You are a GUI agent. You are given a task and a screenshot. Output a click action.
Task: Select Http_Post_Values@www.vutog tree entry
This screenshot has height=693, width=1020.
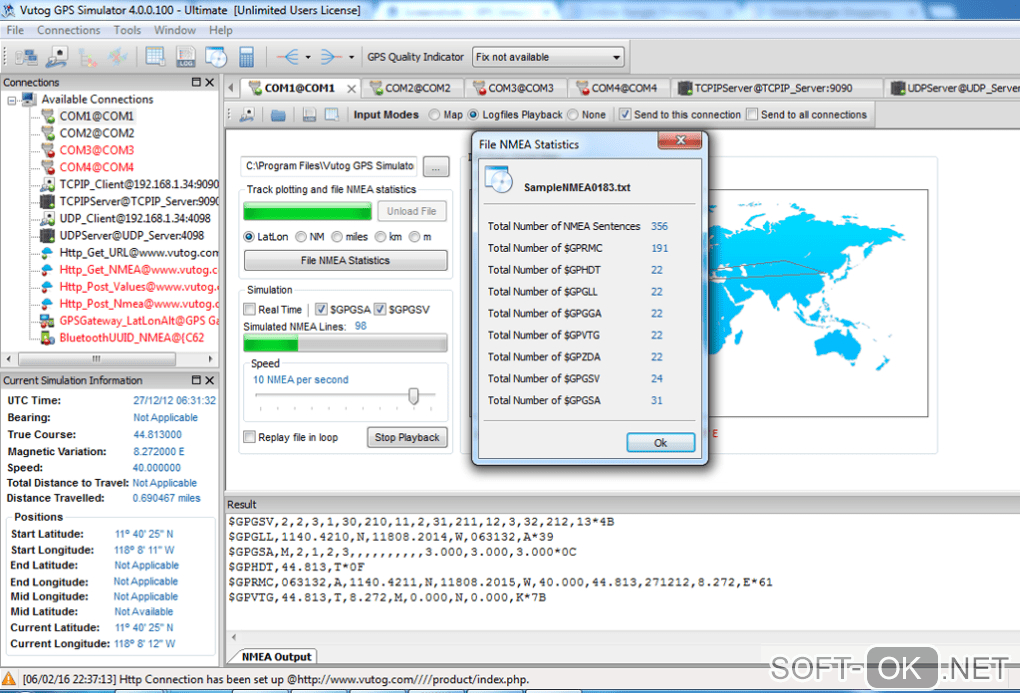139,286
